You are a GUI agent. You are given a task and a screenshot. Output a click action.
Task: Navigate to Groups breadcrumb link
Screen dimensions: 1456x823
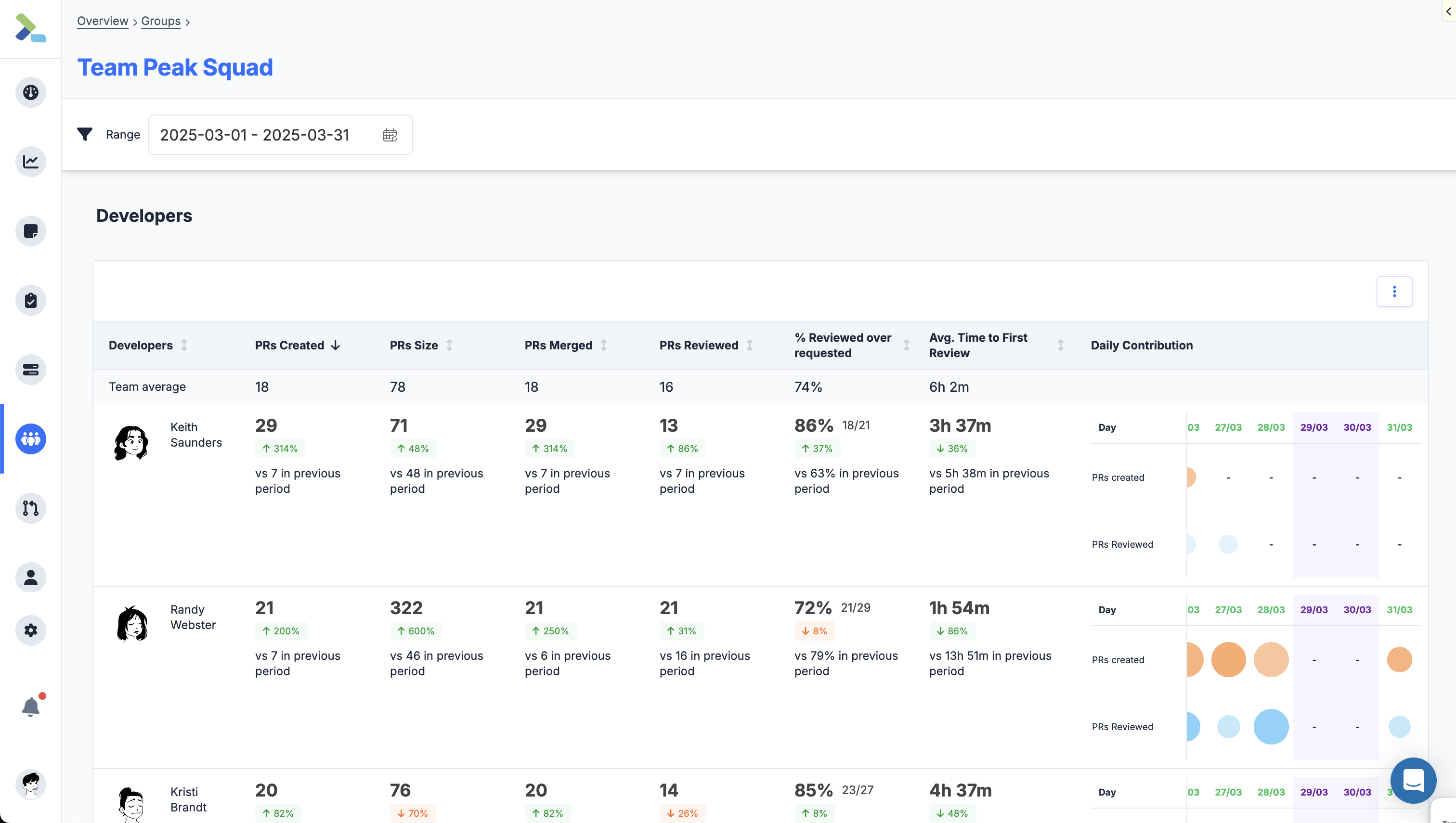[x=161, y=21]
